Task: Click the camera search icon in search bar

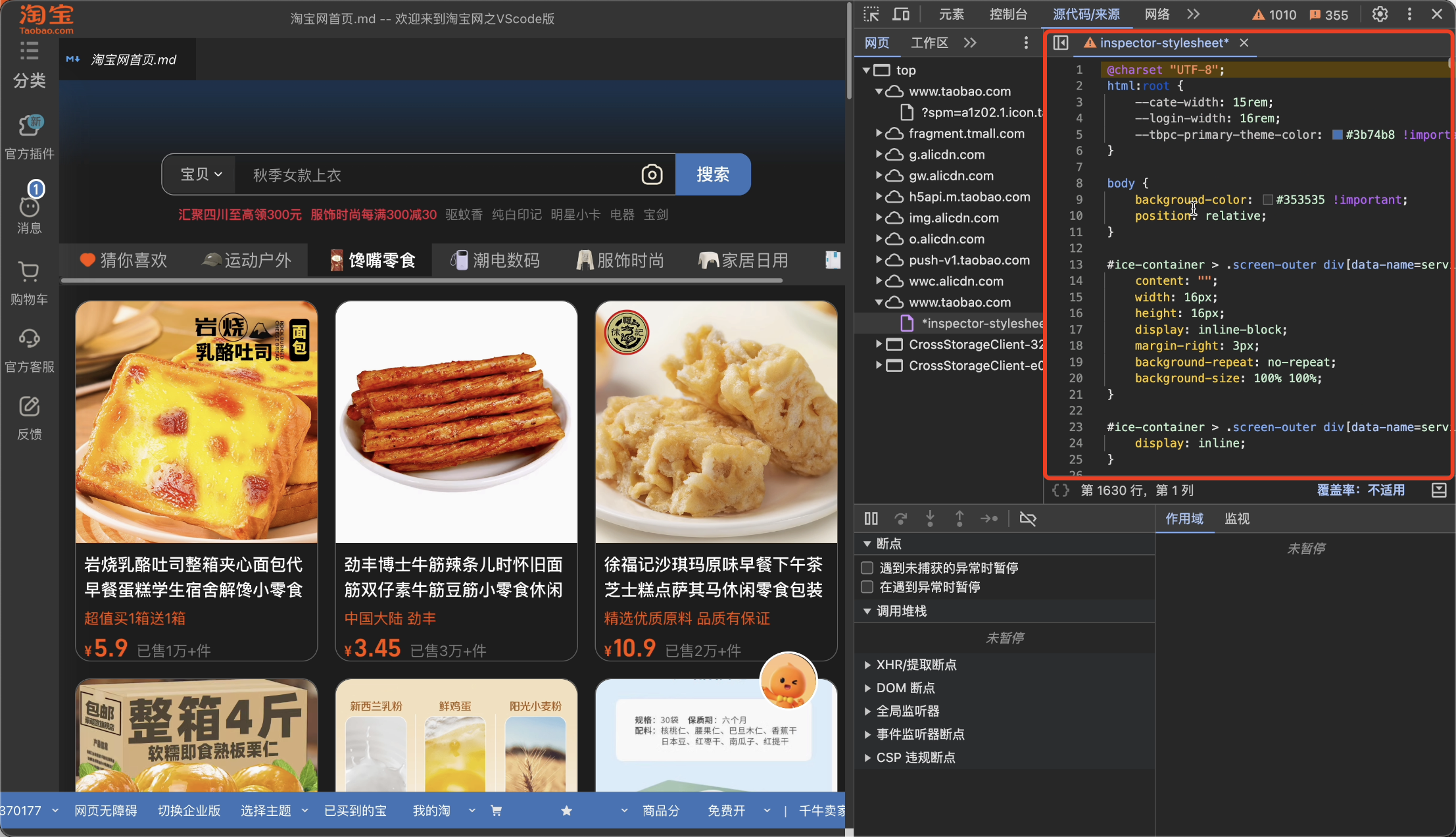Action: point(652,175)
